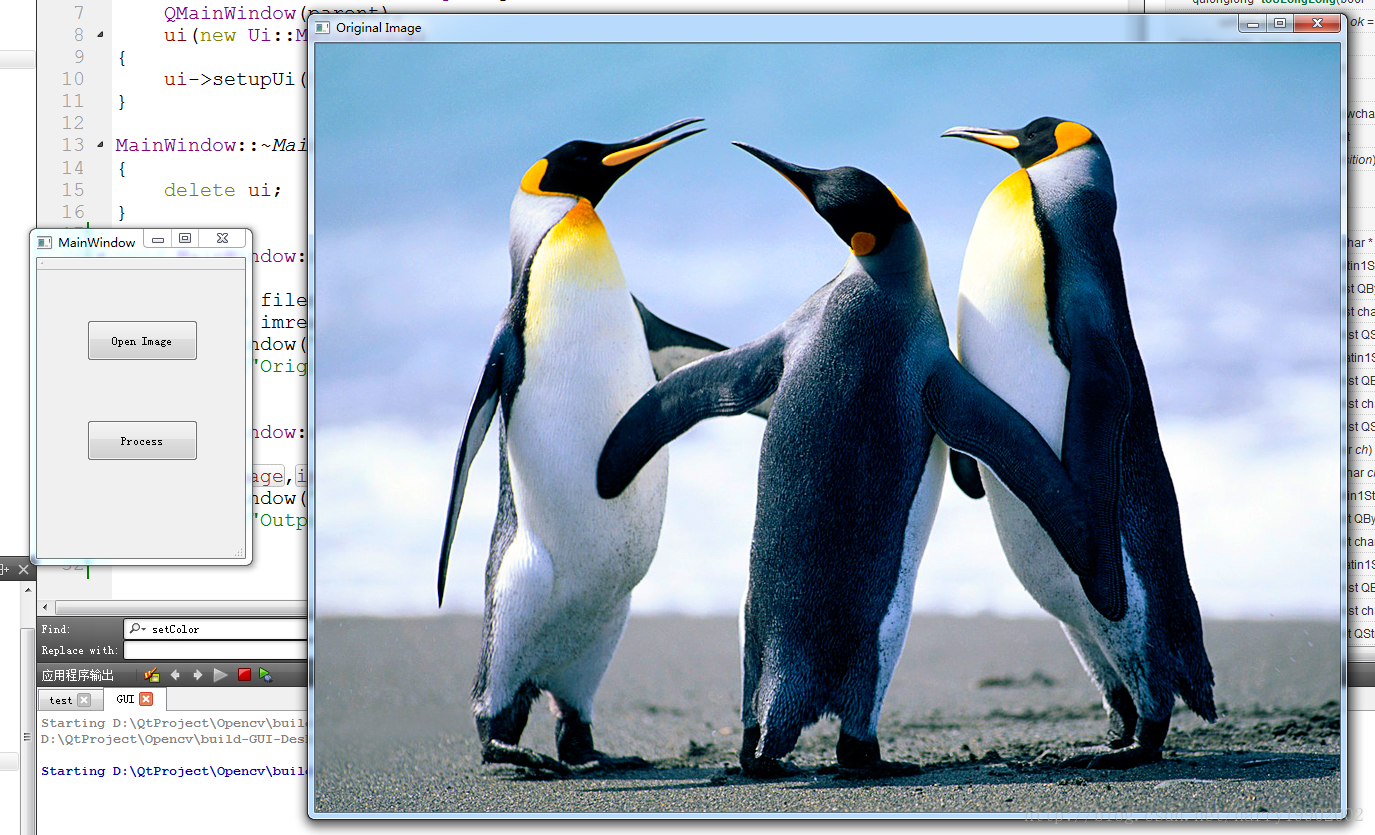Close the GUI output tab
Screen dimensions: 1375x835
tap(146, 699)
